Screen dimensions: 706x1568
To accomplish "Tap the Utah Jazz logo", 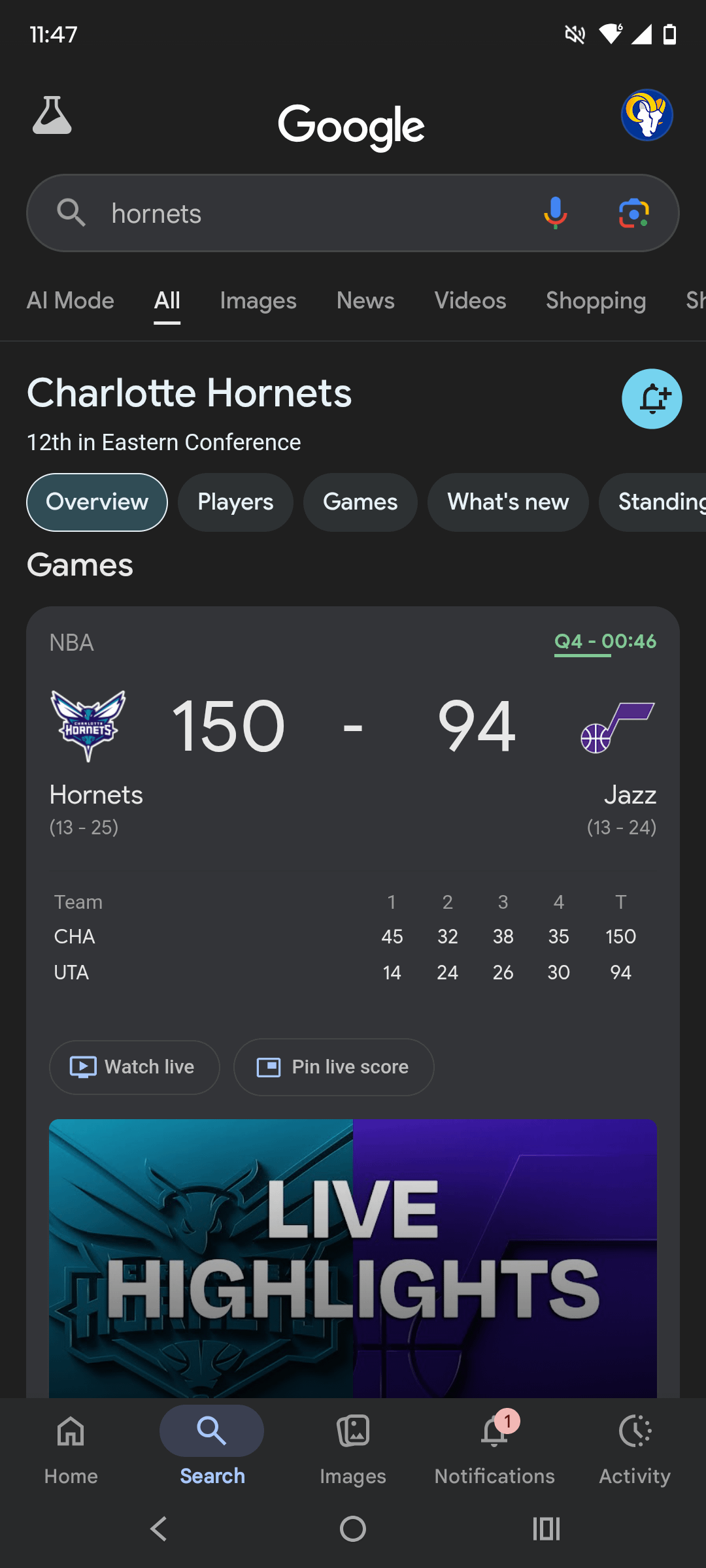I will click(617, 727).
